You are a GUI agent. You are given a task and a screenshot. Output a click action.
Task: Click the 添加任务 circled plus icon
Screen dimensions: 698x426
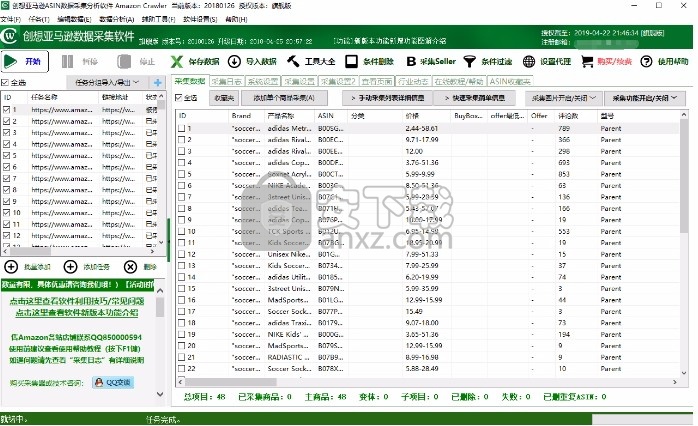point(70,267)
